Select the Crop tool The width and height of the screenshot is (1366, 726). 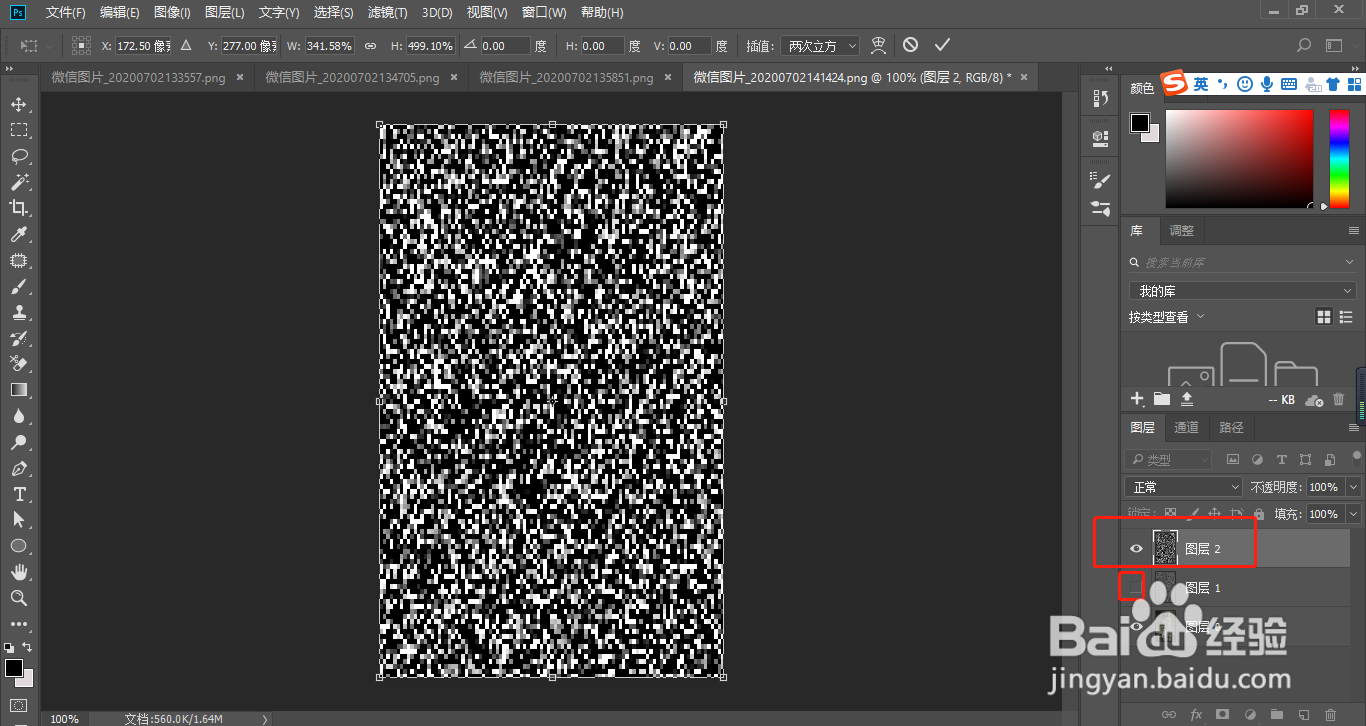[18, 208]
